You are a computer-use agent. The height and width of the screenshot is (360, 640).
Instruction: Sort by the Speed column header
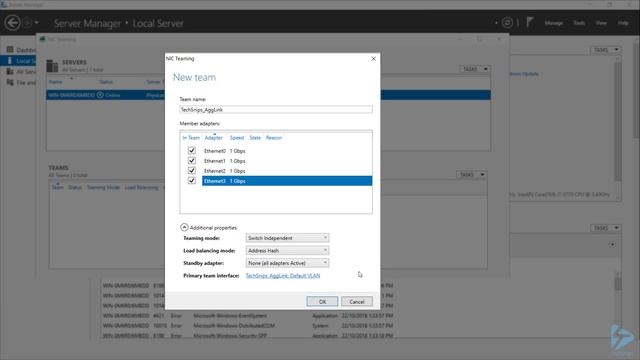coord(237,138)
